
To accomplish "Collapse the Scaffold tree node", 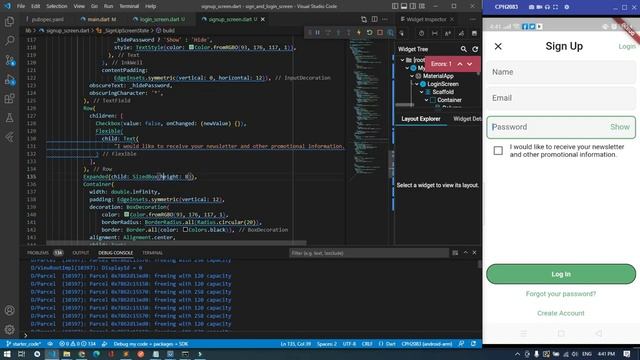I will click(x=422, y=92).
